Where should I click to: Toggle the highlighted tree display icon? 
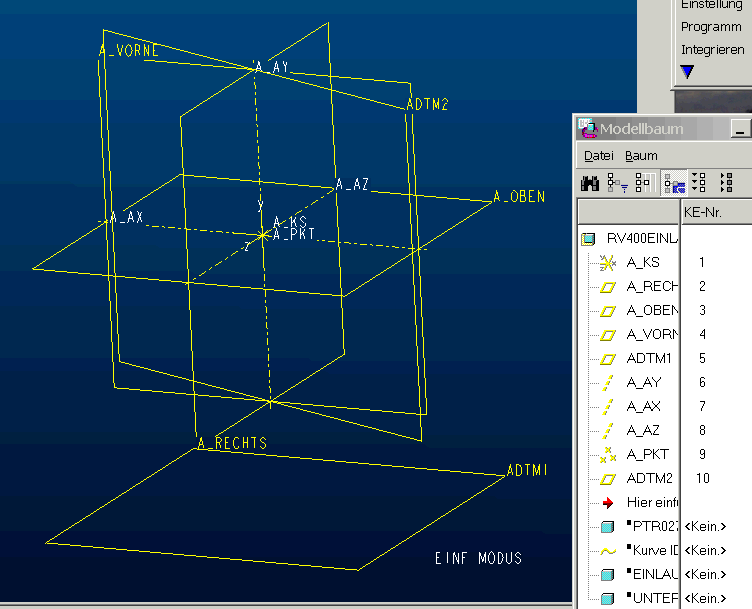tap(674, 183)
